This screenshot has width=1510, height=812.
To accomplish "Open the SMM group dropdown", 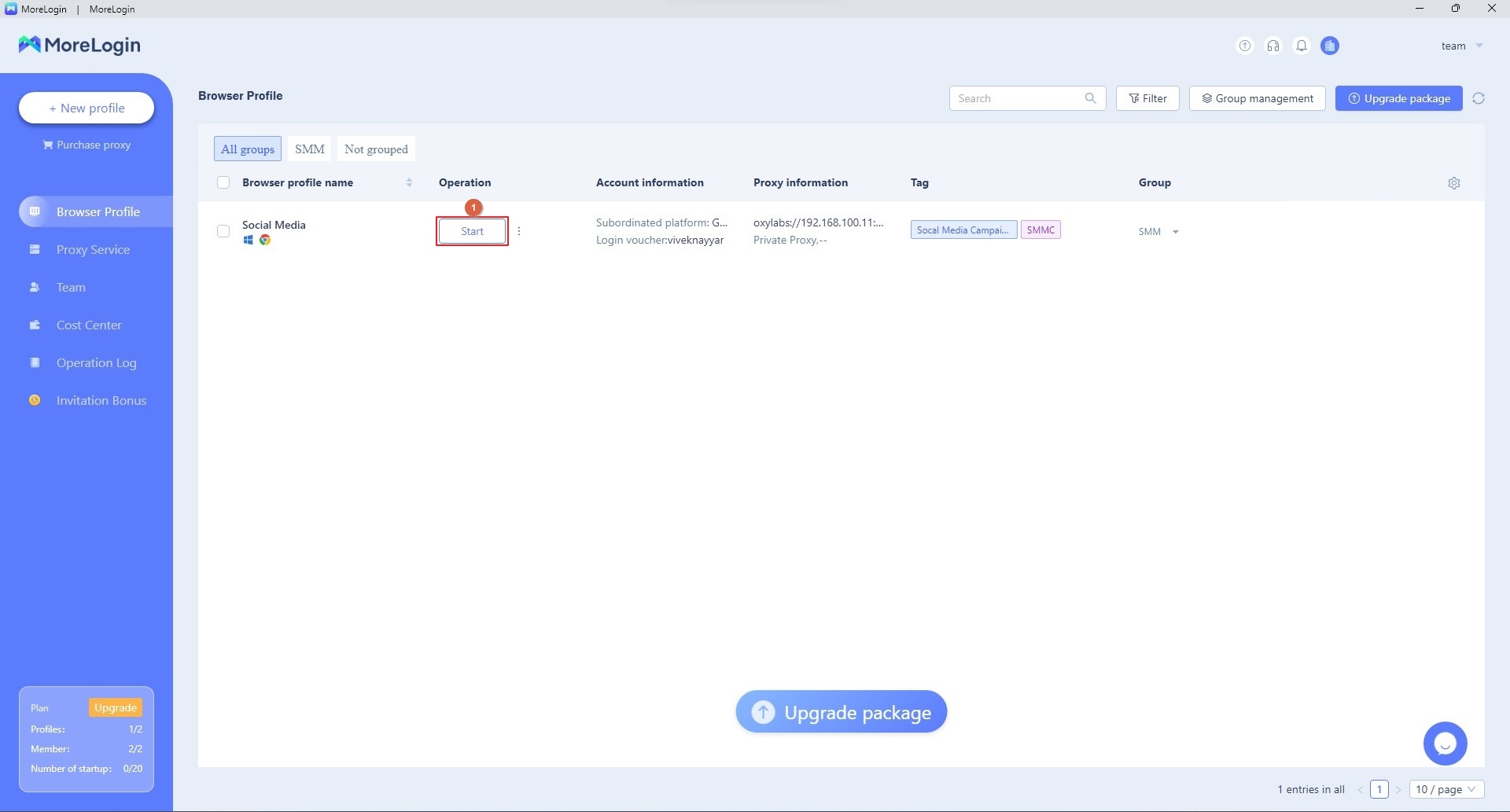I will click(1158, 232).
